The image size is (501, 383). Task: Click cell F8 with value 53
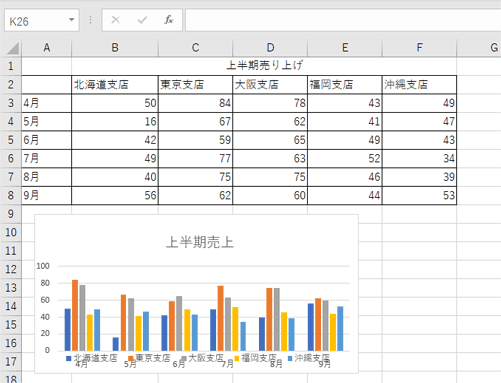(x=419, y=195)
